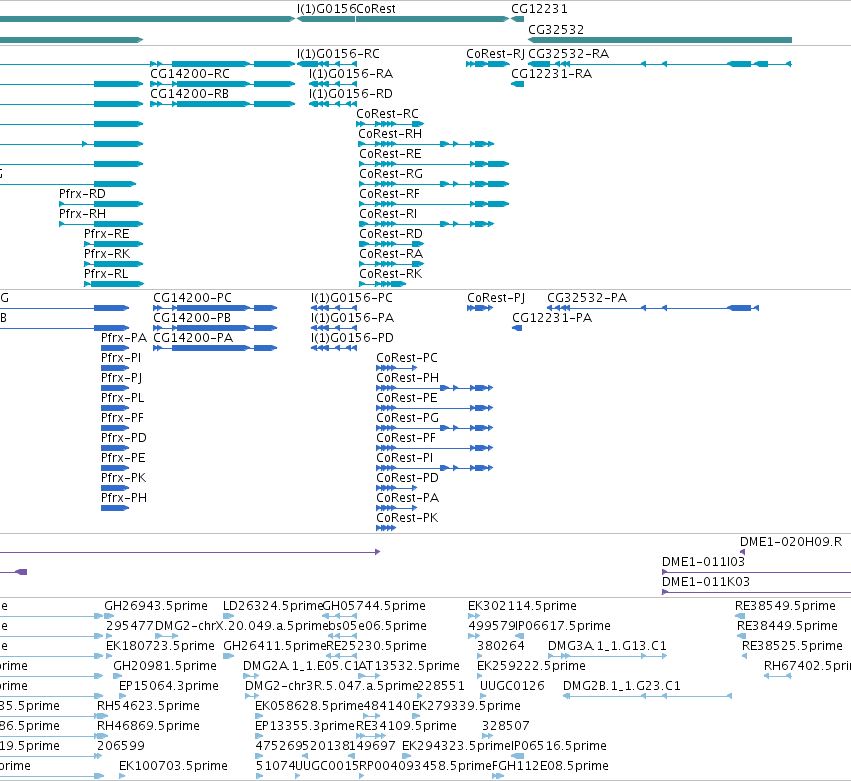Select EST RE38549.5prime
Screen dimensions: 851x781
[740, 617]
